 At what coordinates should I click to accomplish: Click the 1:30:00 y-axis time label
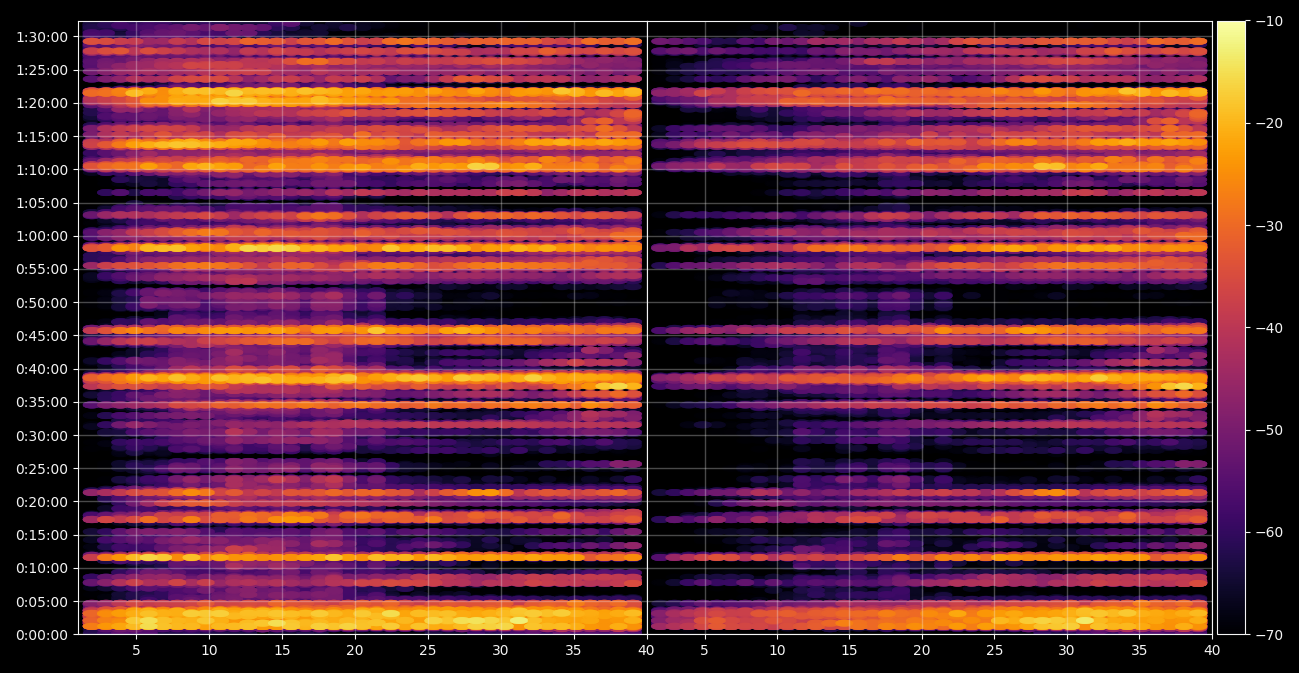click(43, 37)
